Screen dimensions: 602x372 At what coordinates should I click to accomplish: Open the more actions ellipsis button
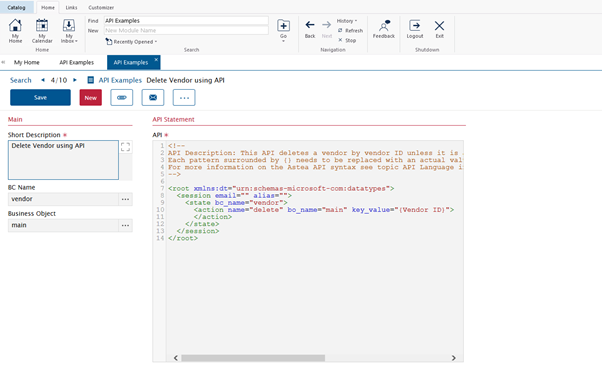tap(184, 98)
